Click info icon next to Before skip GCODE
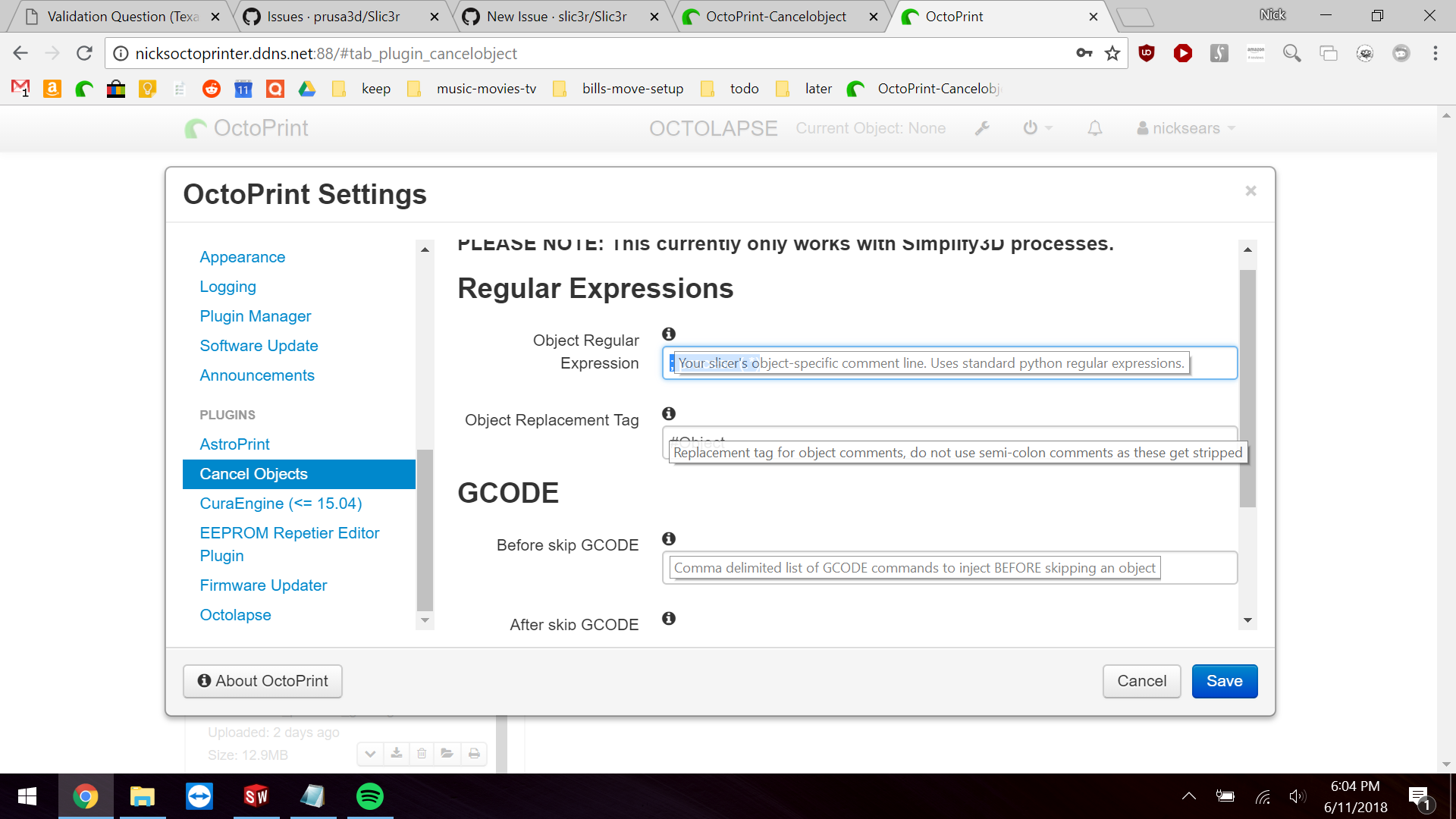This screenshot has height=819, width=1456. (x=668, y=538)
